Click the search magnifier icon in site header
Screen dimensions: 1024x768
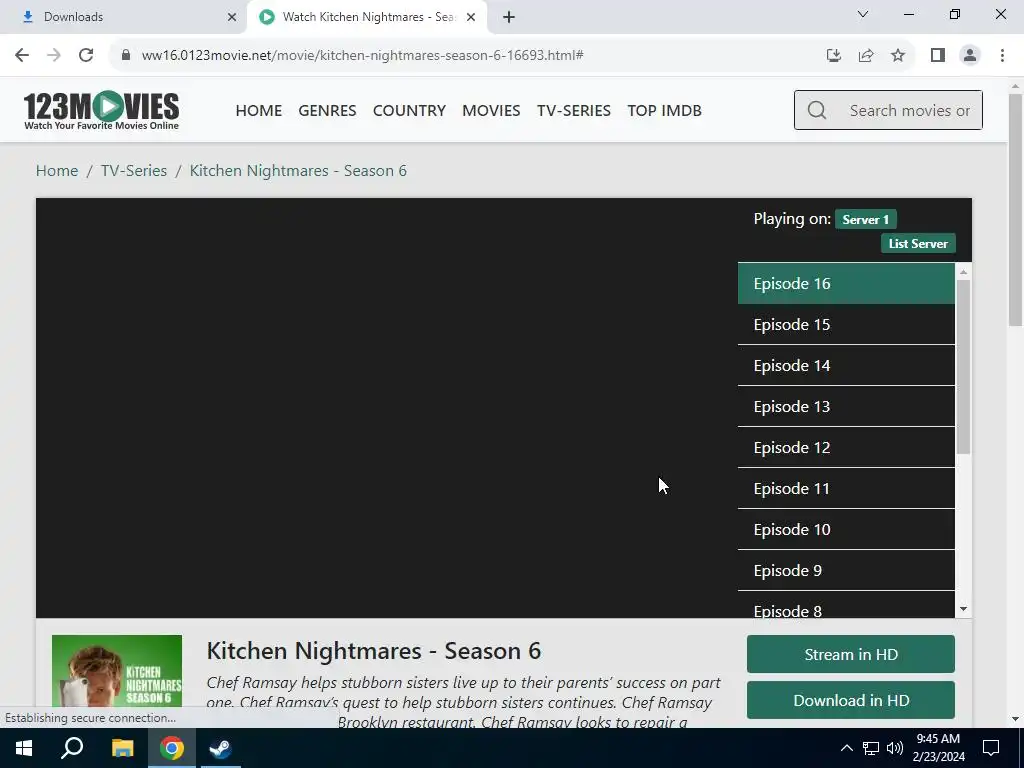click(x=816, y=110)
